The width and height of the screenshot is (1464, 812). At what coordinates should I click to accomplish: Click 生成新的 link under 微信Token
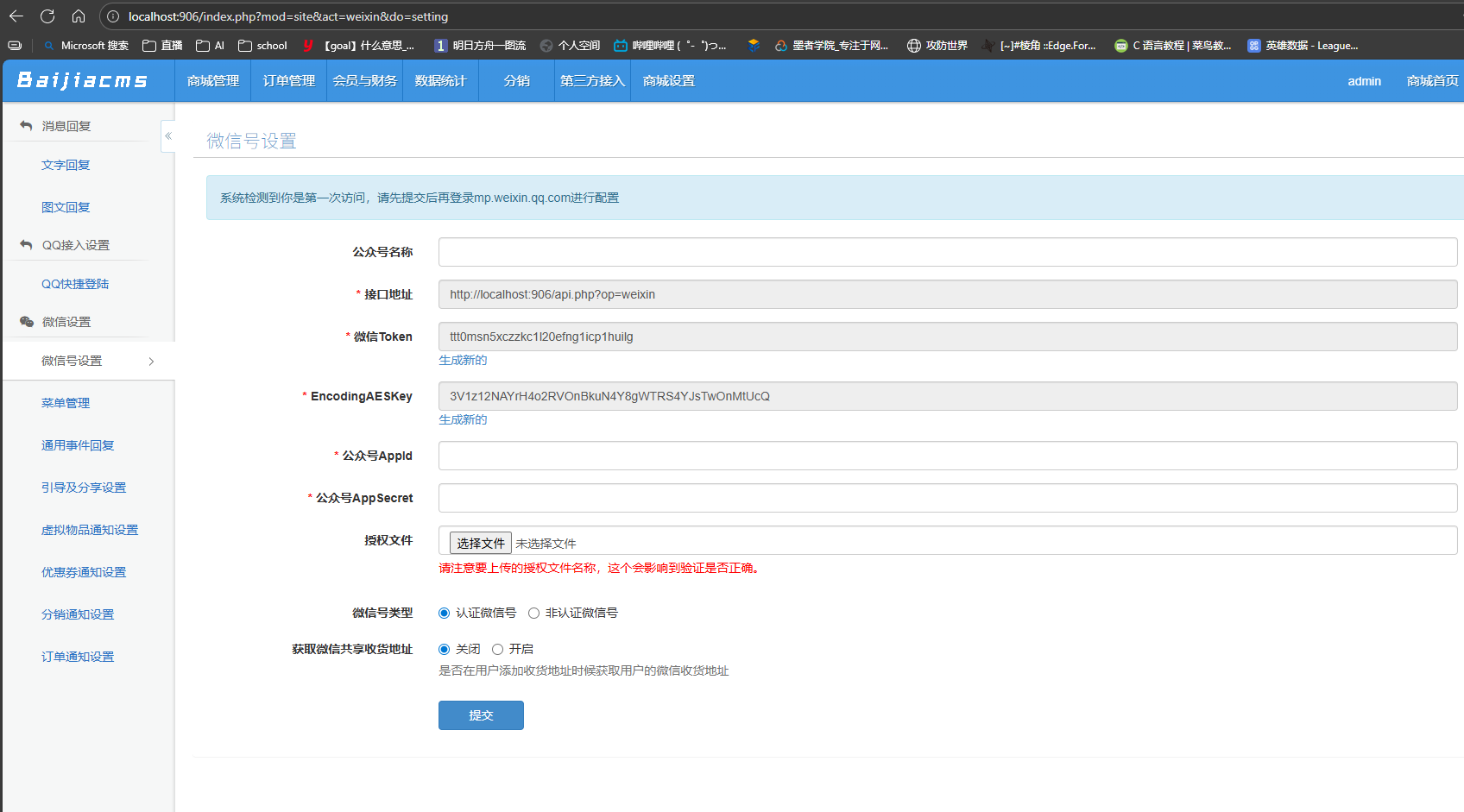(x=463, y=361)
